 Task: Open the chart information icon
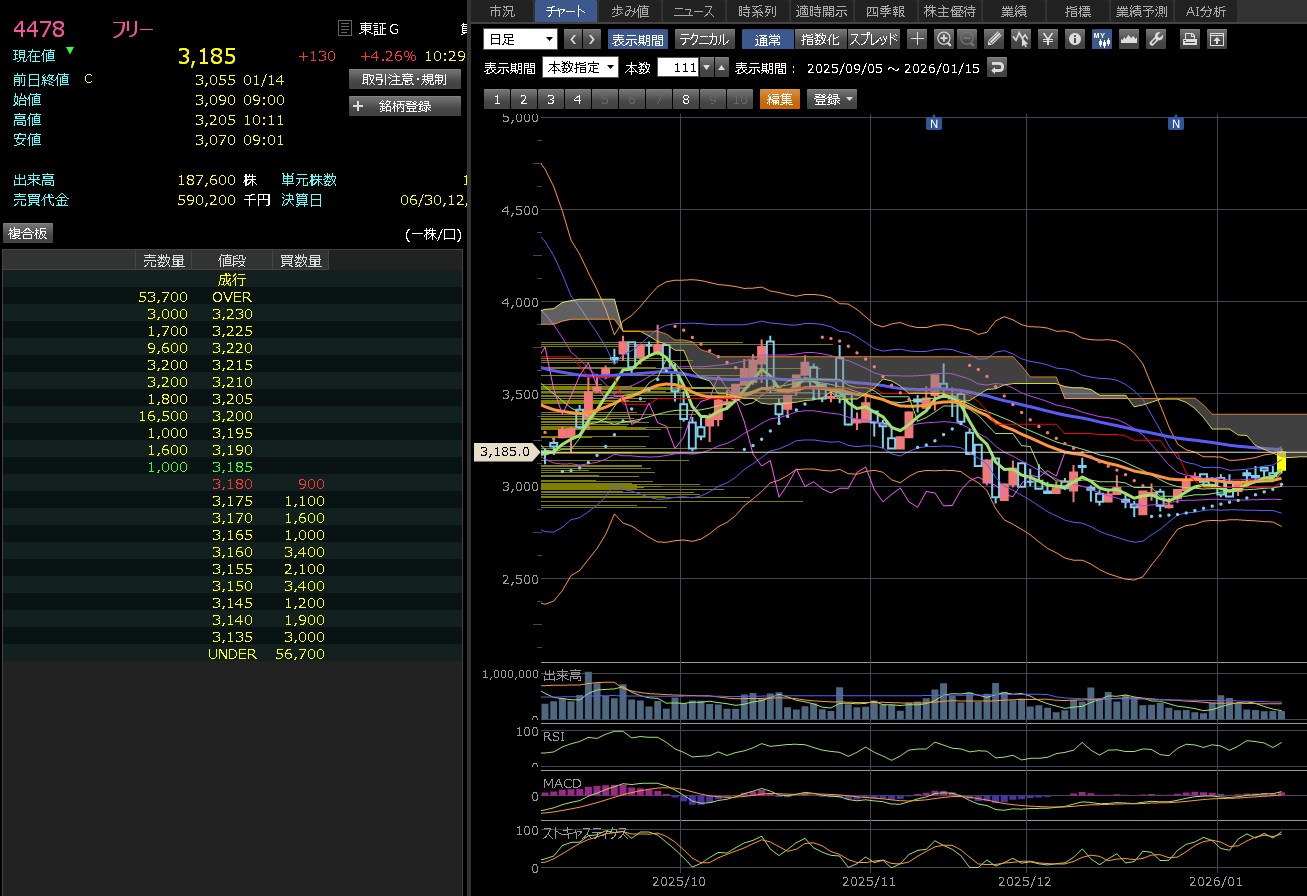click(1074, 39)
